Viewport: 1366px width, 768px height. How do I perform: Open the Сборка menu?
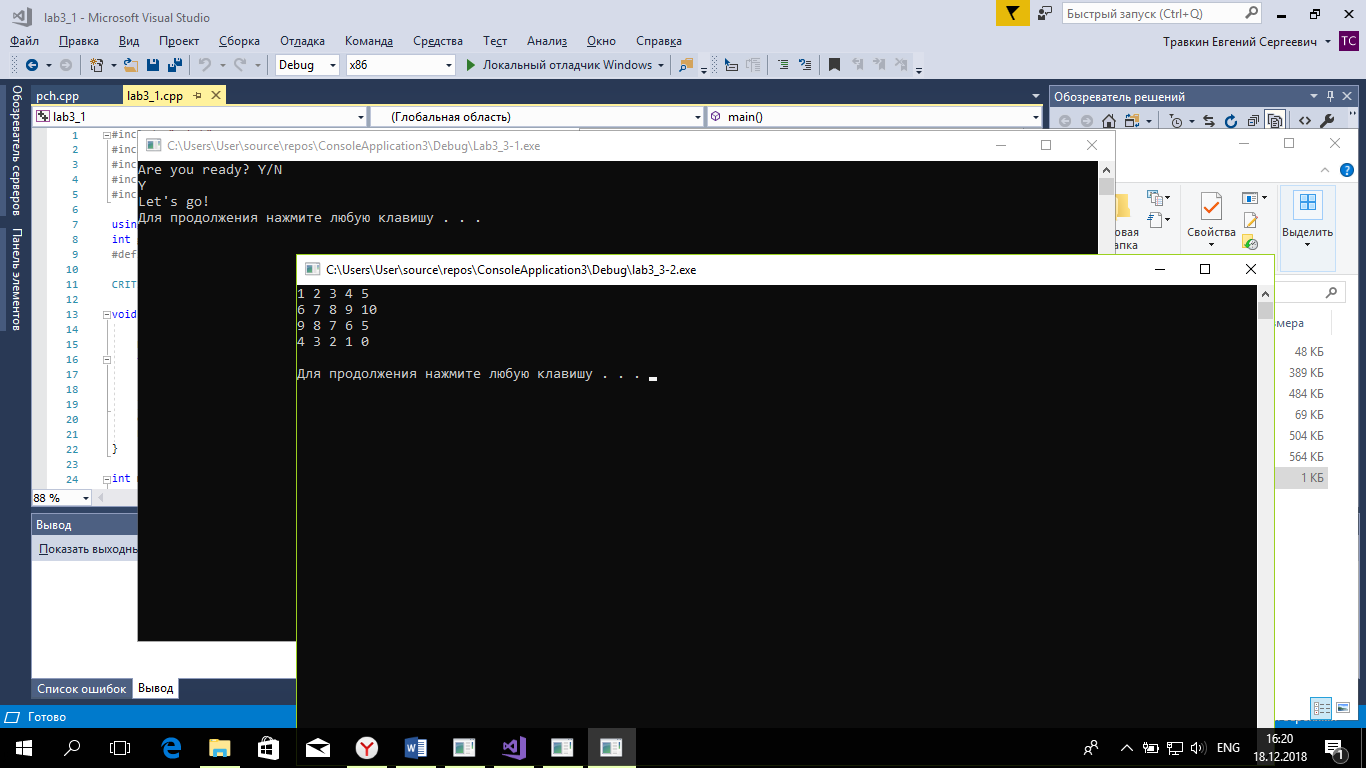click(239, 41)
